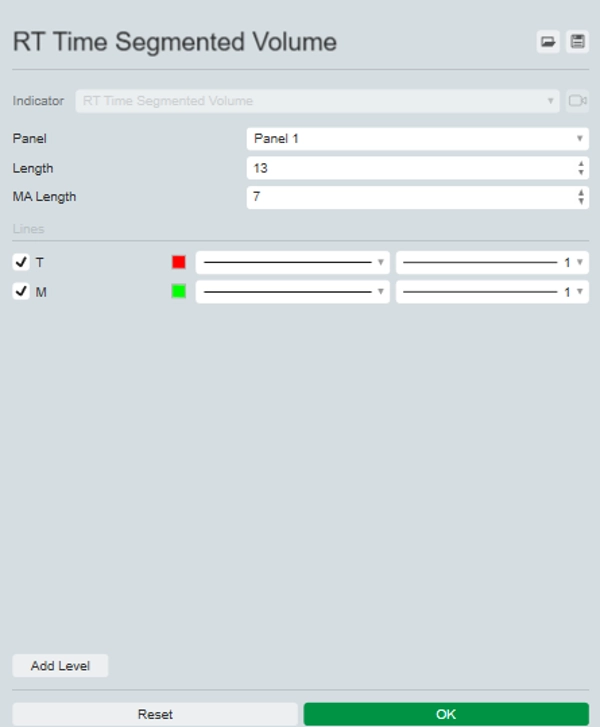600x727 pixels.
Task: Click the Add Level button
Action: [60, 666]
